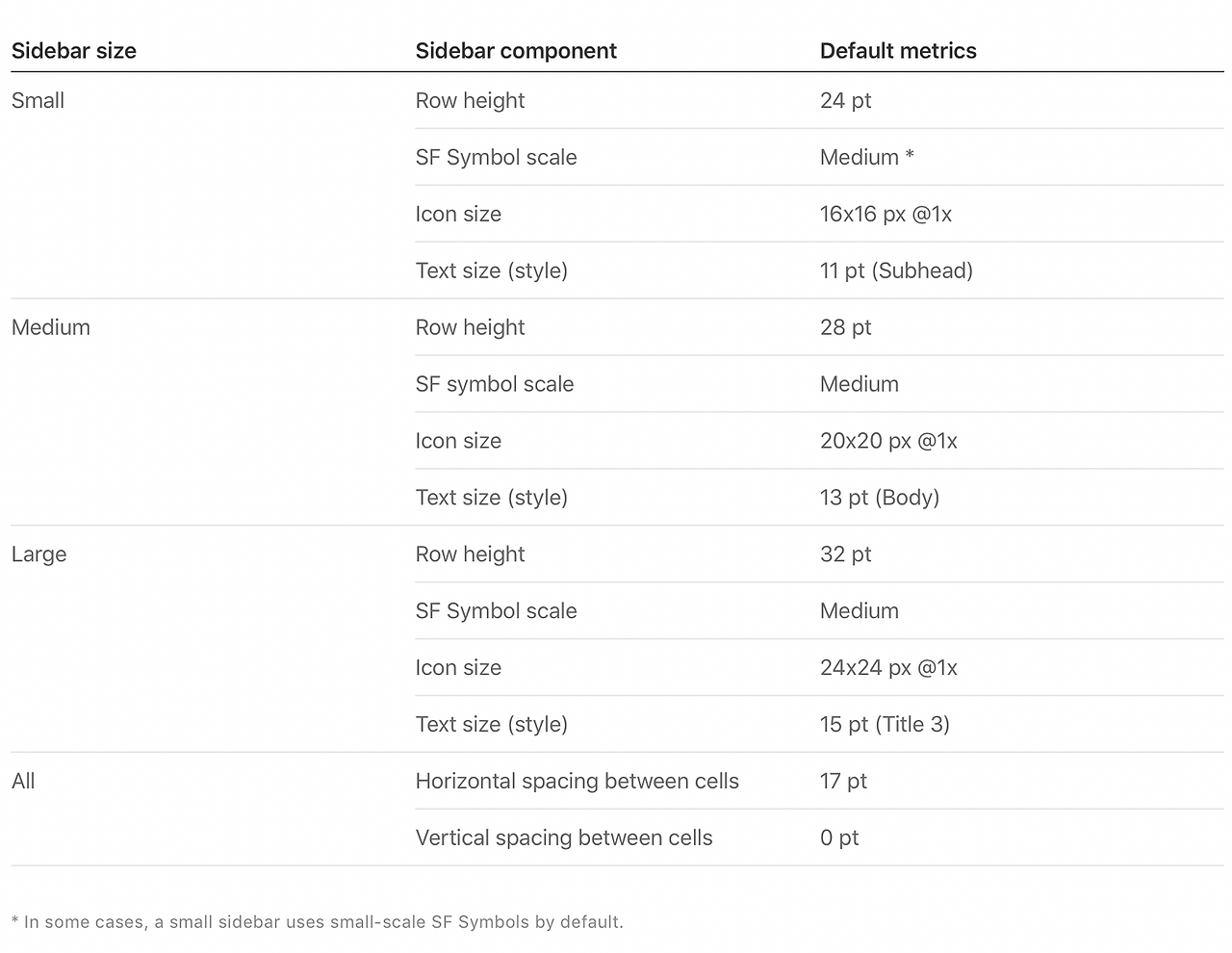The height and width of the screenshot is (953, 1232).
Task: Click the '32 pt' row height value
Action: 846,554
